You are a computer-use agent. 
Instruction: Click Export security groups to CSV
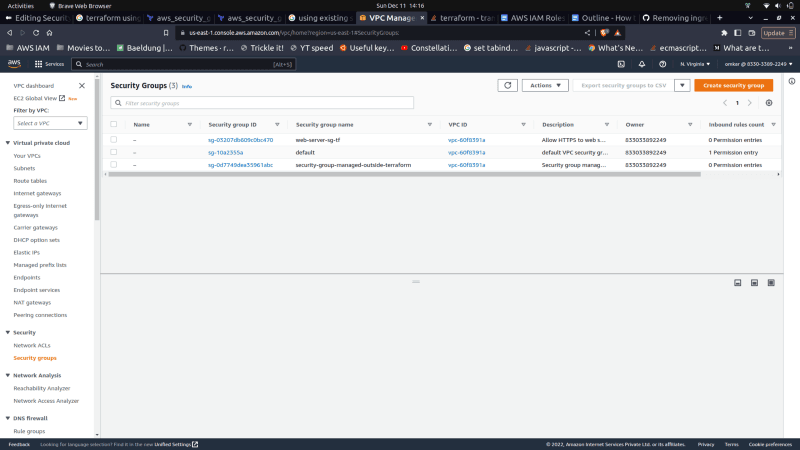click(623, 85)
